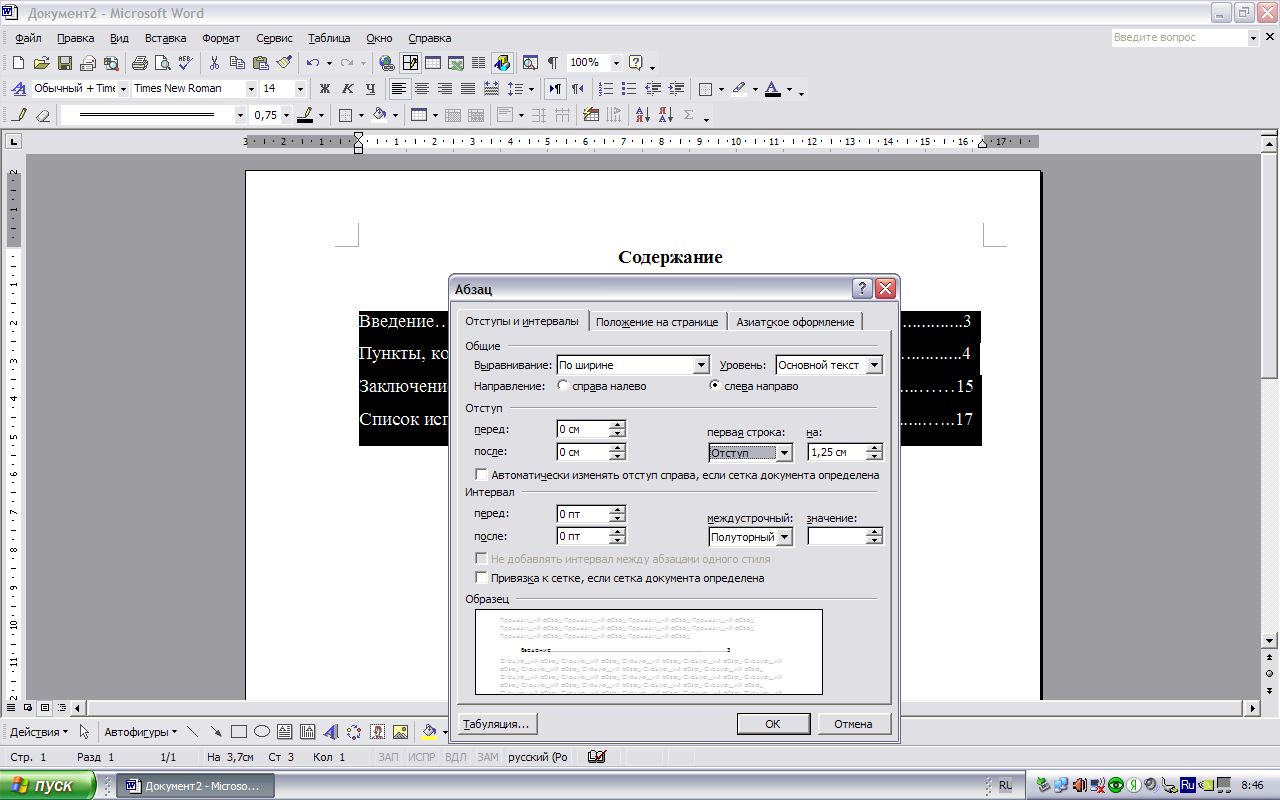The width and height of the screenshot is (1280, 800).
Task: Insert WordArt from Drawing toolbar
Action: coord(330,732)
